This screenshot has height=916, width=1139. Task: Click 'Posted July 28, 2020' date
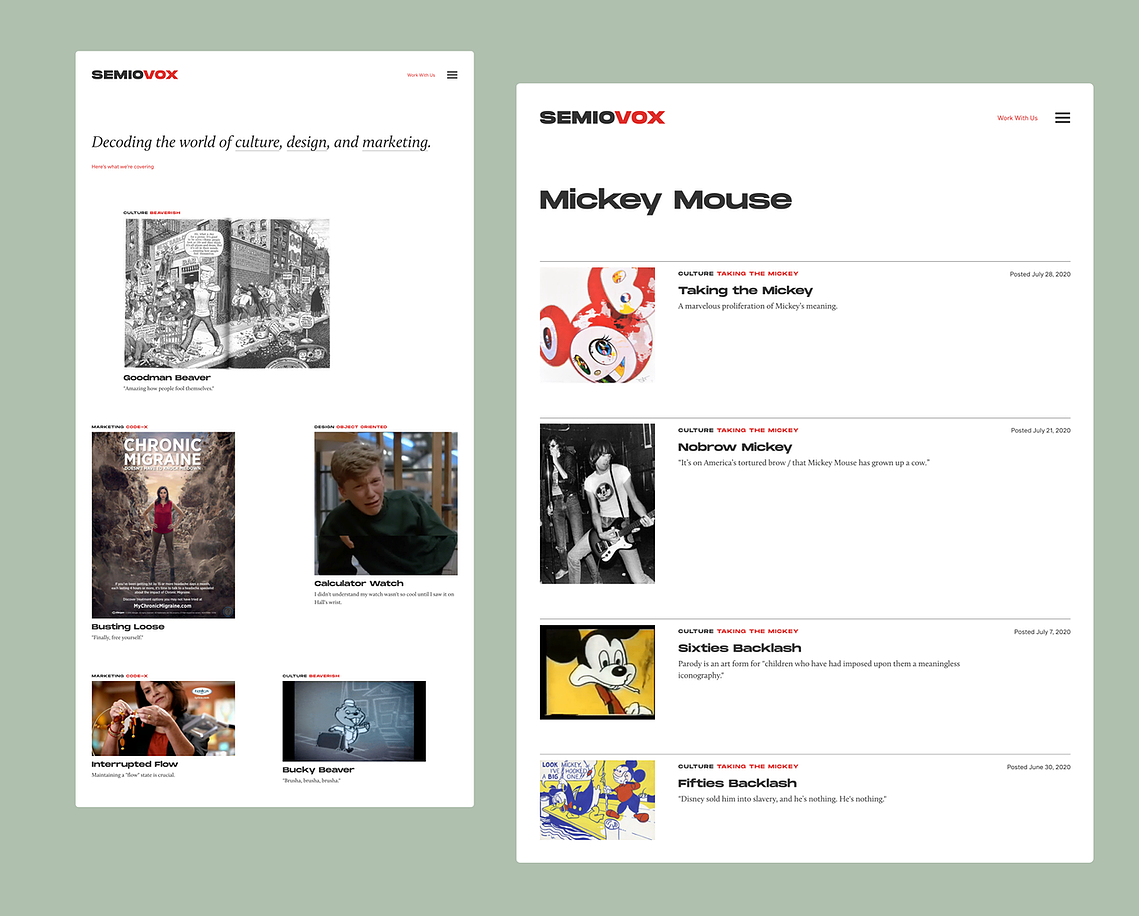click(x=1039, y=275)
